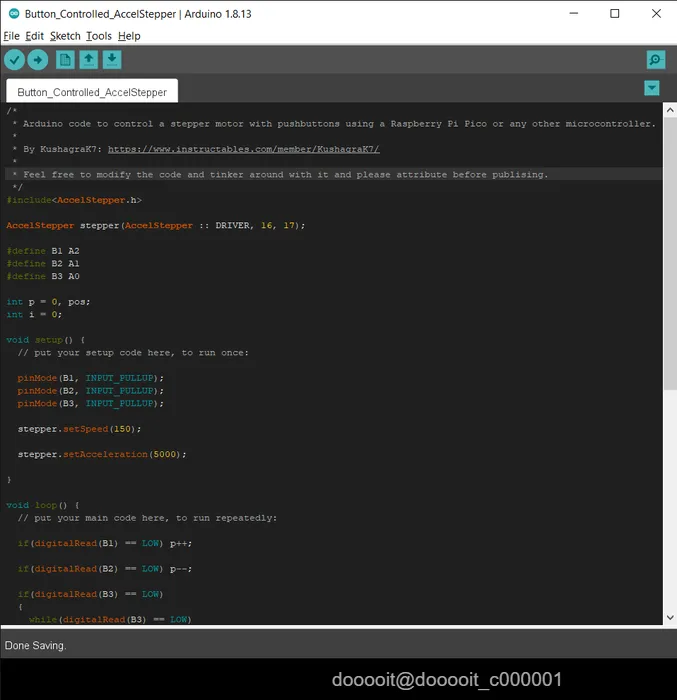Click the 'put your main code here' comment
Image resolution: width=677 pixels, height=700 pixels.
click(147, 518)
